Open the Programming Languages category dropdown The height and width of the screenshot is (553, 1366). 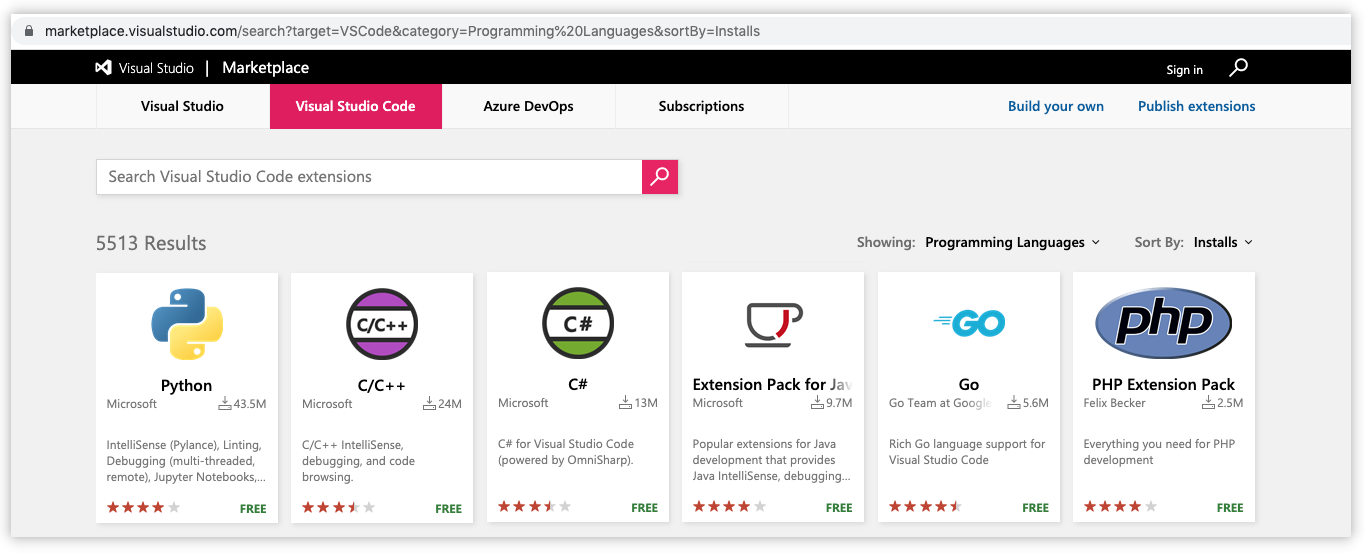tap(1012, 242)
